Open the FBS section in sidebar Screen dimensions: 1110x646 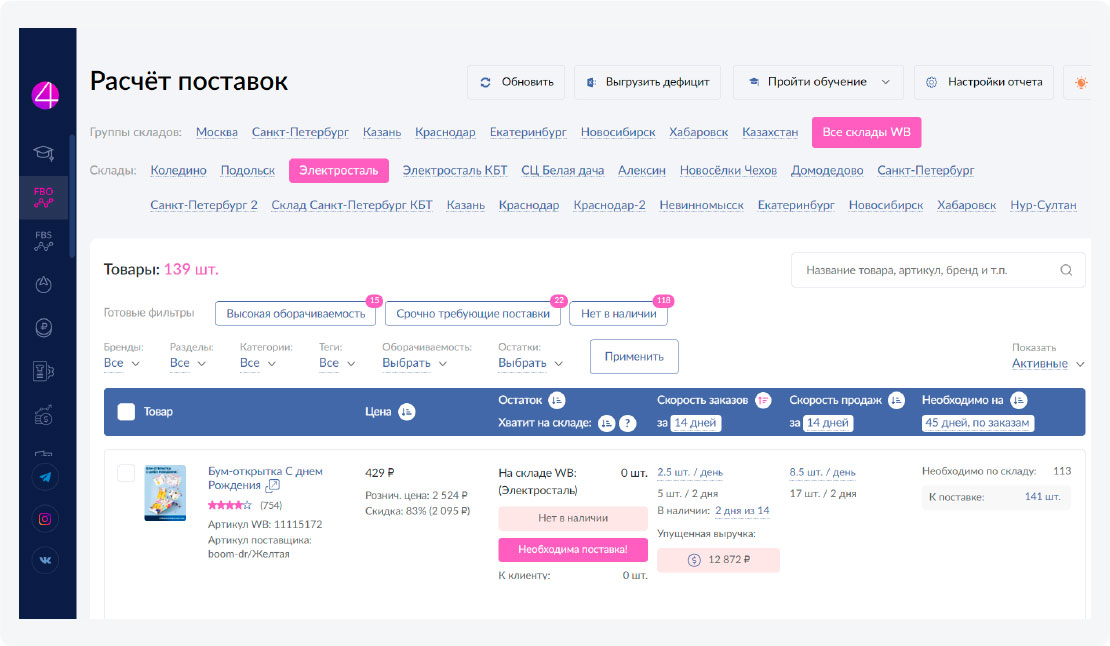point(44,243)
